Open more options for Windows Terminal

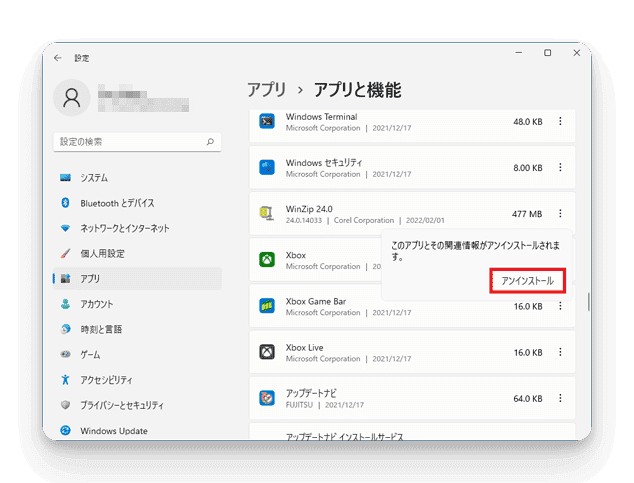pos(560,121)
